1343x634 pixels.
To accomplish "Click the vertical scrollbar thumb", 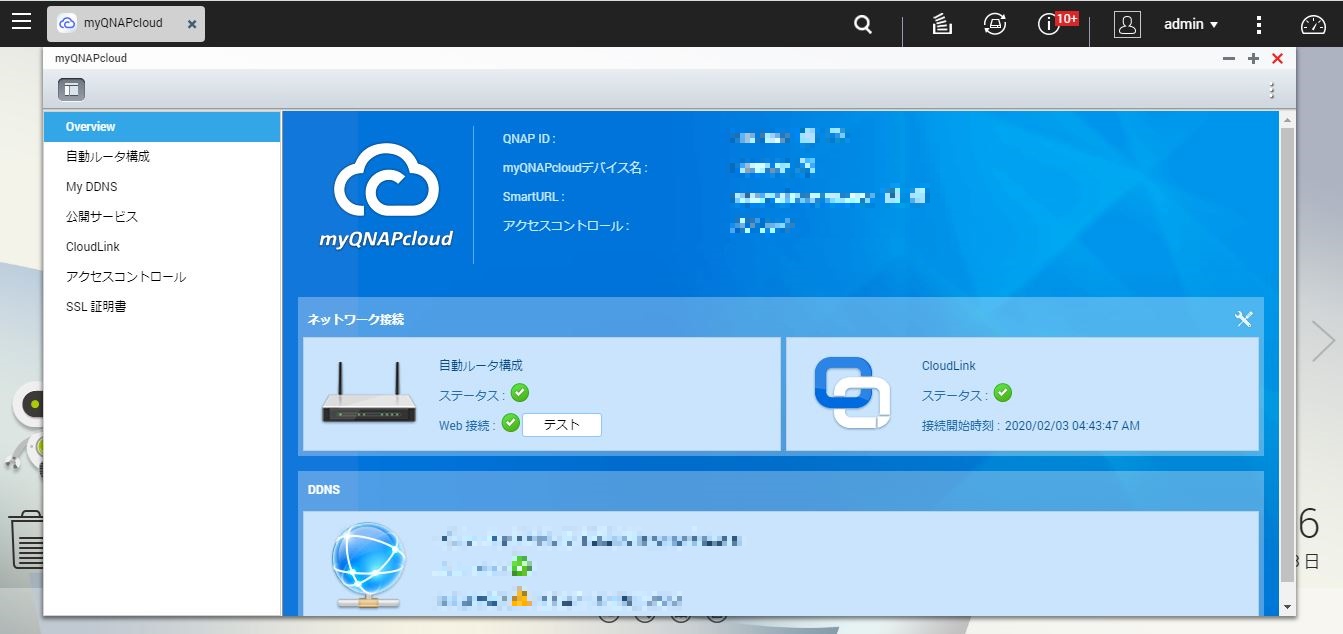I will tap(1287, 354).
